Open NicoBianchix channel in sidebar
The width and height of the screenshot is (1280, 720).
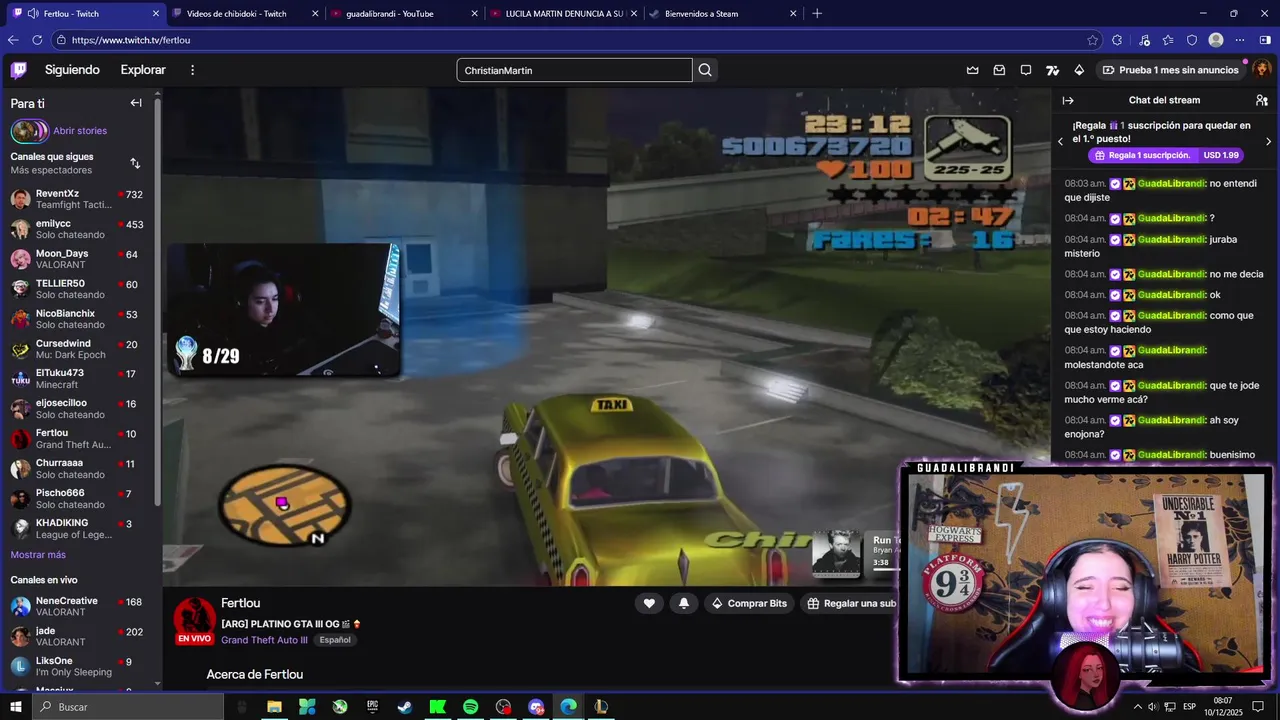point(80,319)
